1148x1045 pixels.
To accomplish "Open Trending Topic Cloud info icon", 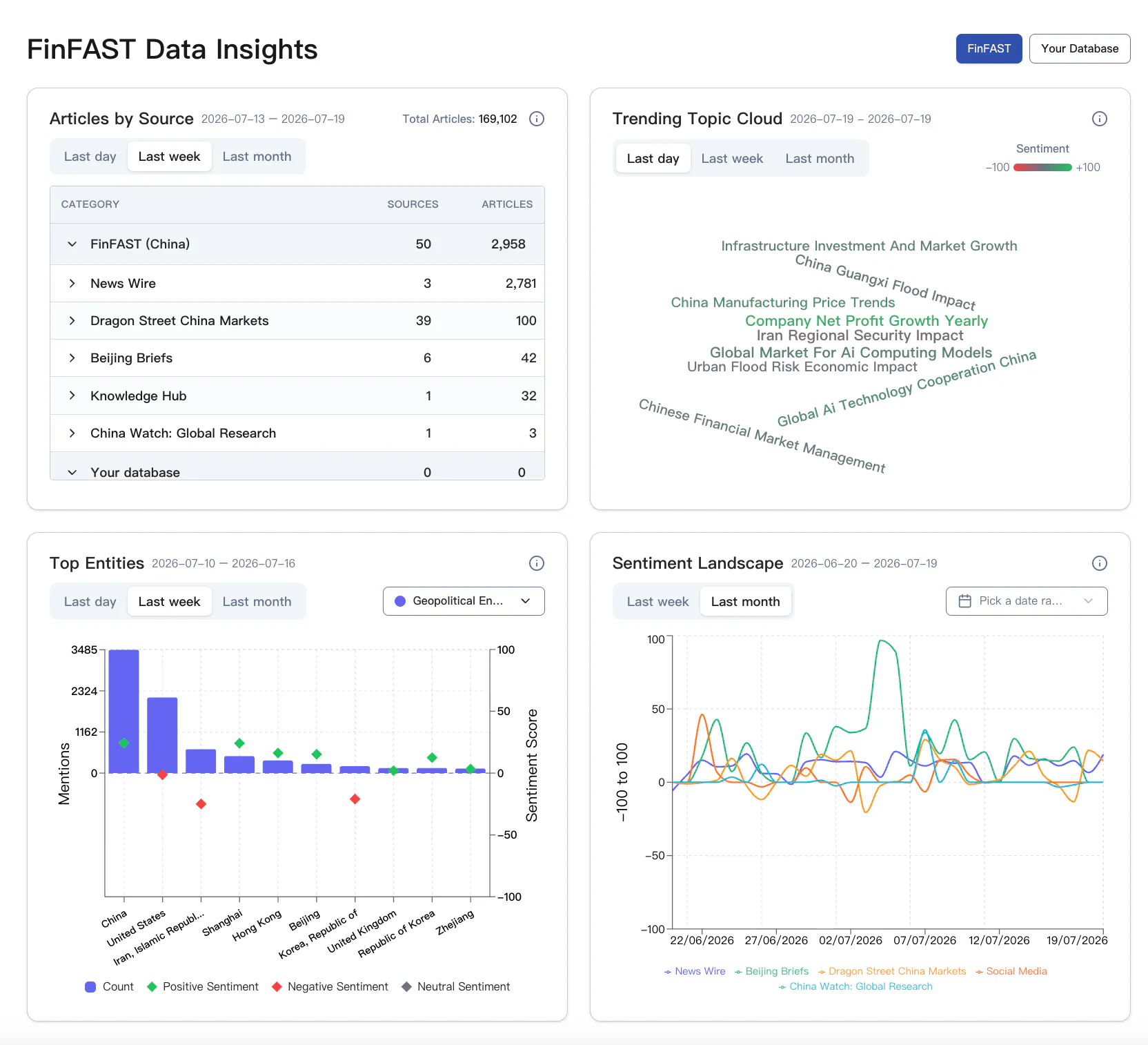I will [1100, 119].
